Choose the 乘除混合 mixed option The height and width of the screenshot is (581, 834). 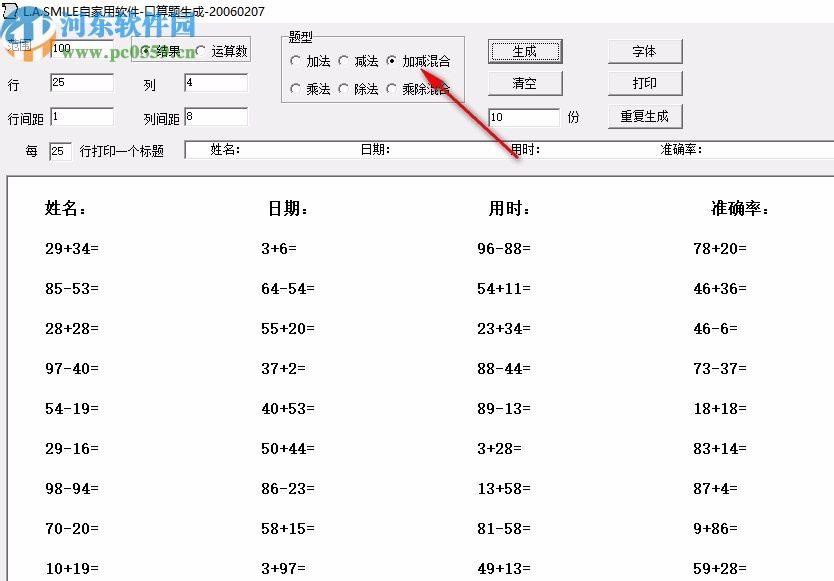coord(390,88)
